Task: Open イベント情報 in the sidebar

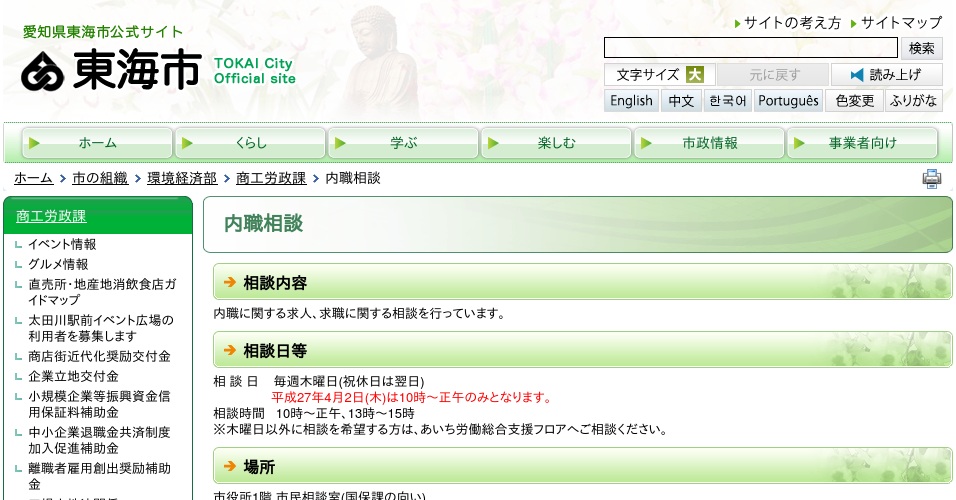Action: click(x=62, y=244)
